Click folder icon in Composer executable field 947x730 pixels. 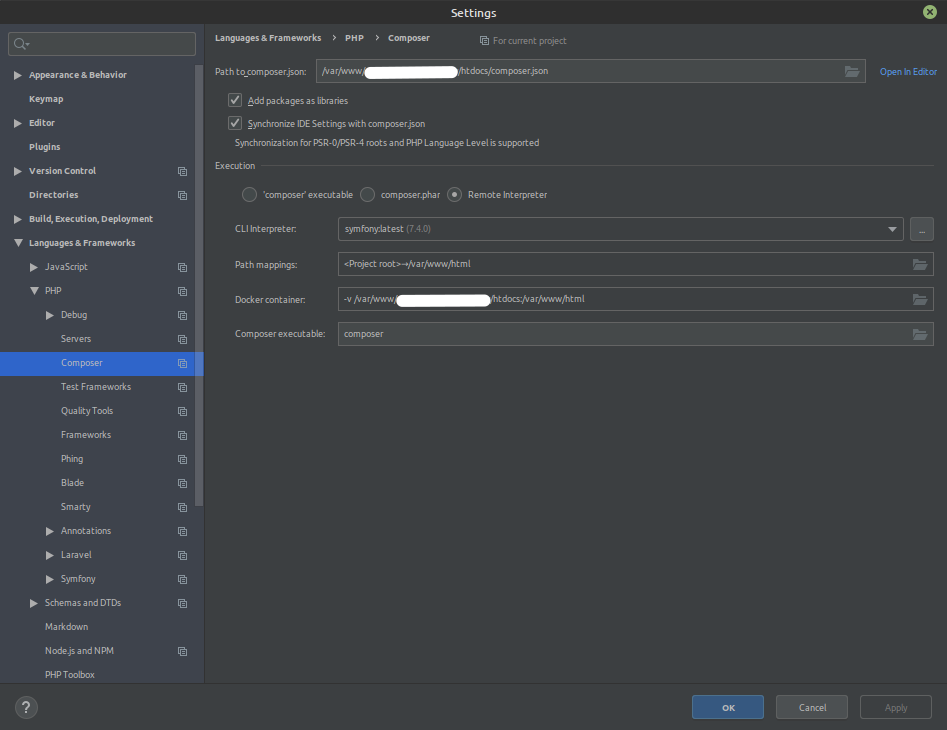pyautogui.click(x=919, y=334)
